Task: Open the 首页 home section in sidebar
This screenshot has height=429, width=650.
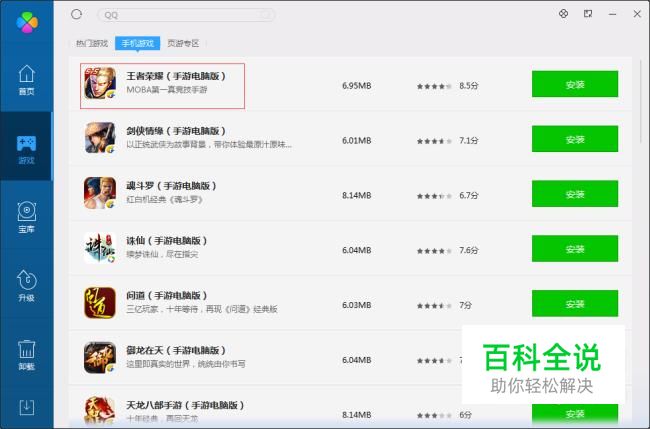Action: tap(27, 80)
